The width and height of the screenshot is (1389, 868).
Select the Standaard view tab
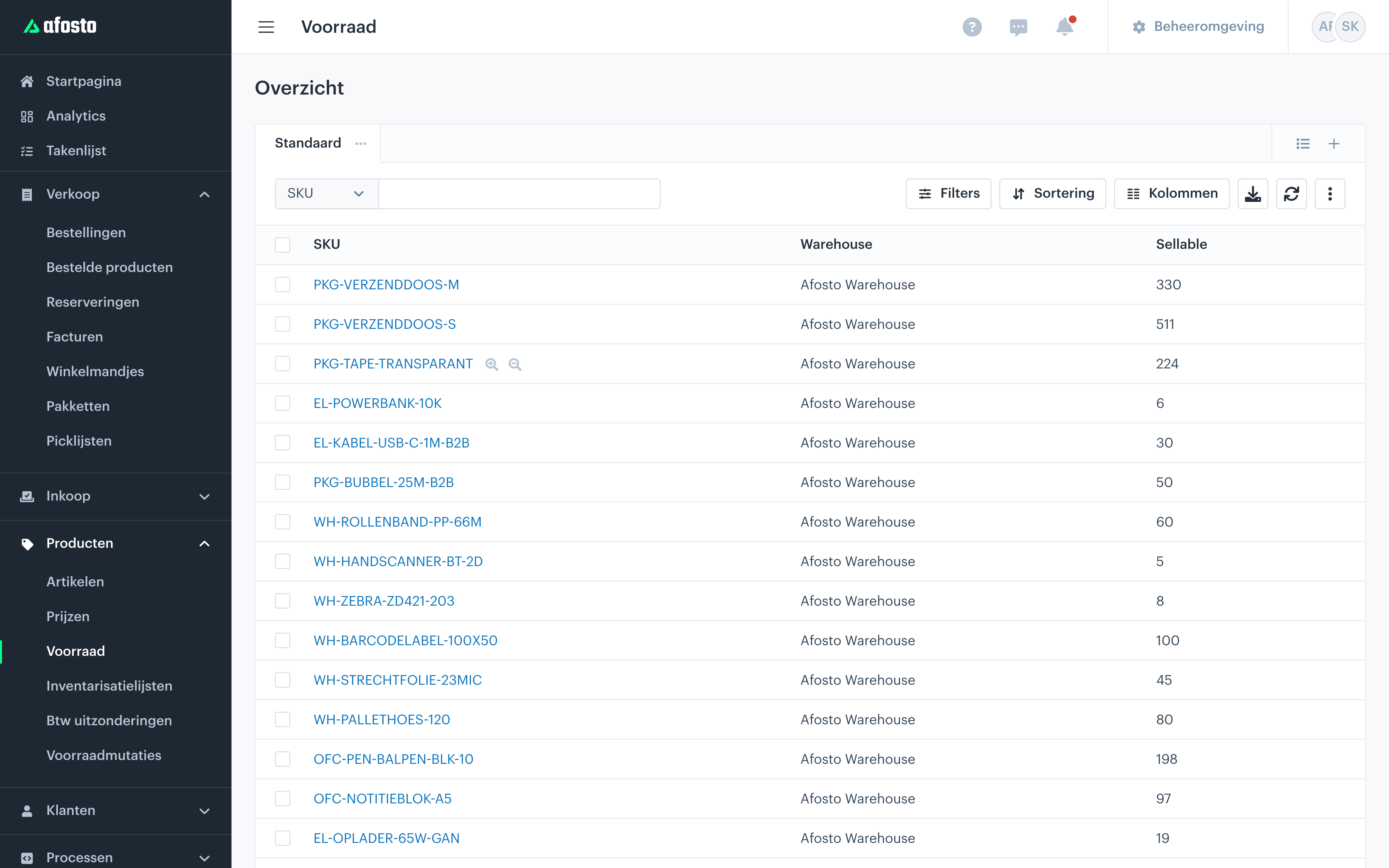pyautogui.click(x=308, y=143)
